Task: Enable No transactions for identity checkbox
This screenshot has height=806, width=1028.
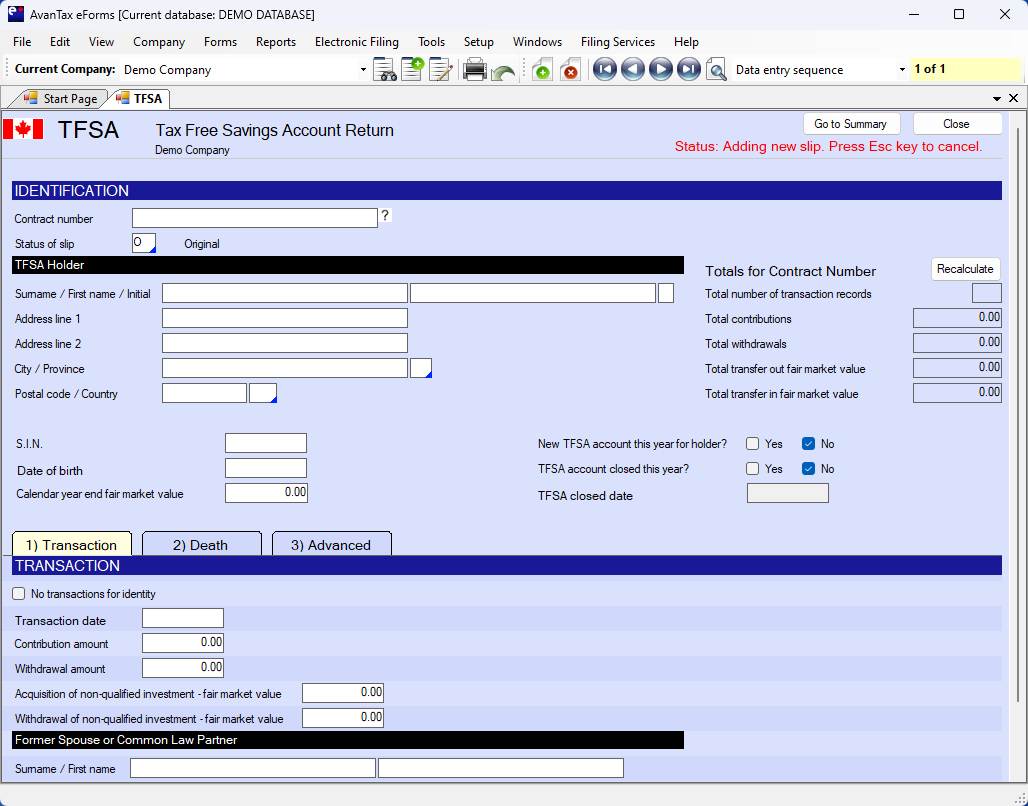Action: [x=19, y=594]
